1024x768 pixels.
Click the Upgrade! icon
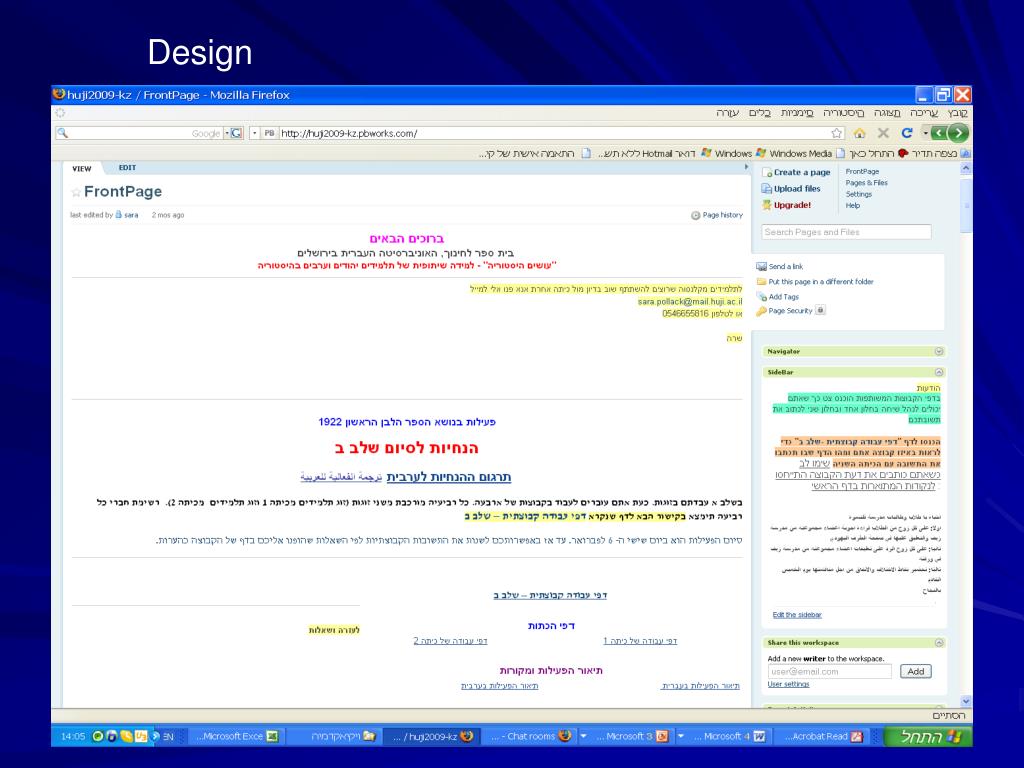pos(767,205)
